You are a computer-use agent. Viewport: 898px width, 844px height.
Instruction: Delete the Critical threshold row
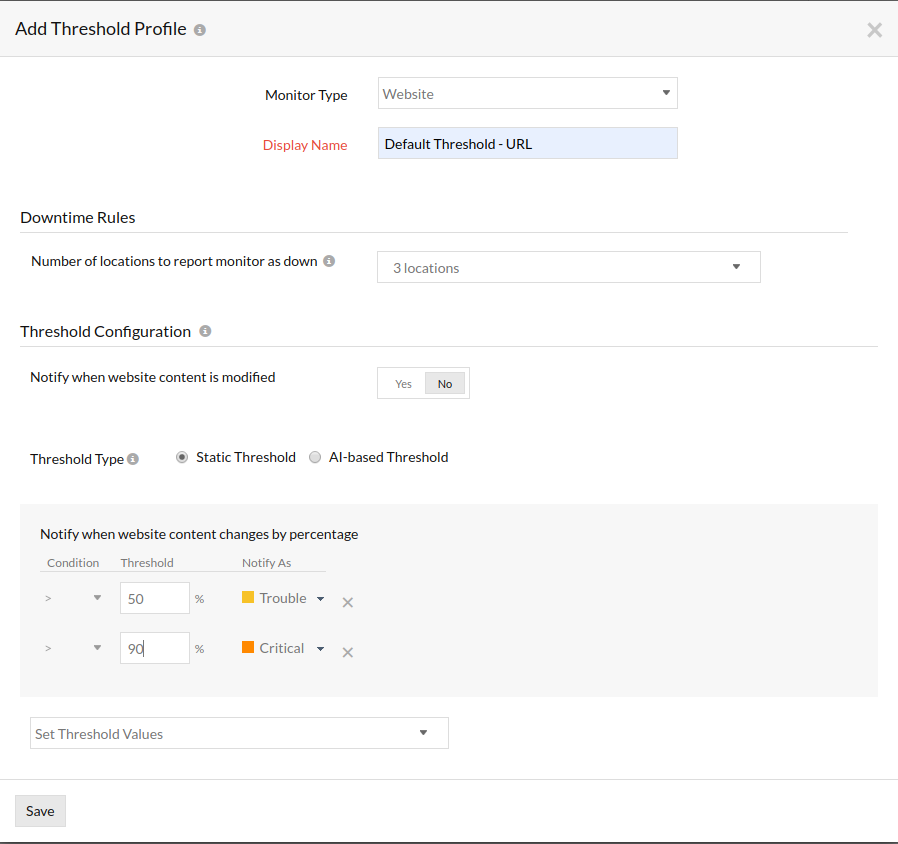348,651
